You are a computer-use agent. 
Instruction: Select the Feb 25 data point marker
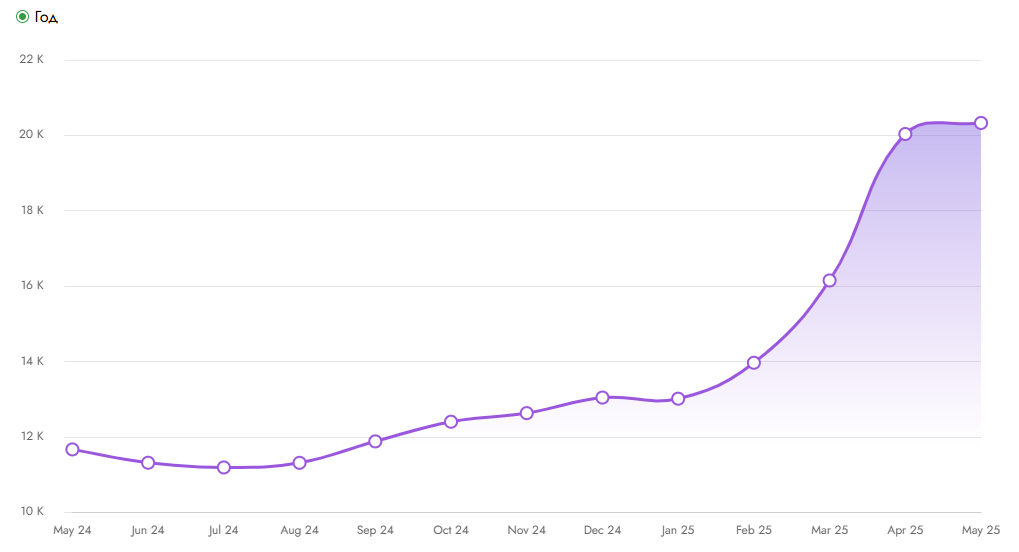pos(754,363)
